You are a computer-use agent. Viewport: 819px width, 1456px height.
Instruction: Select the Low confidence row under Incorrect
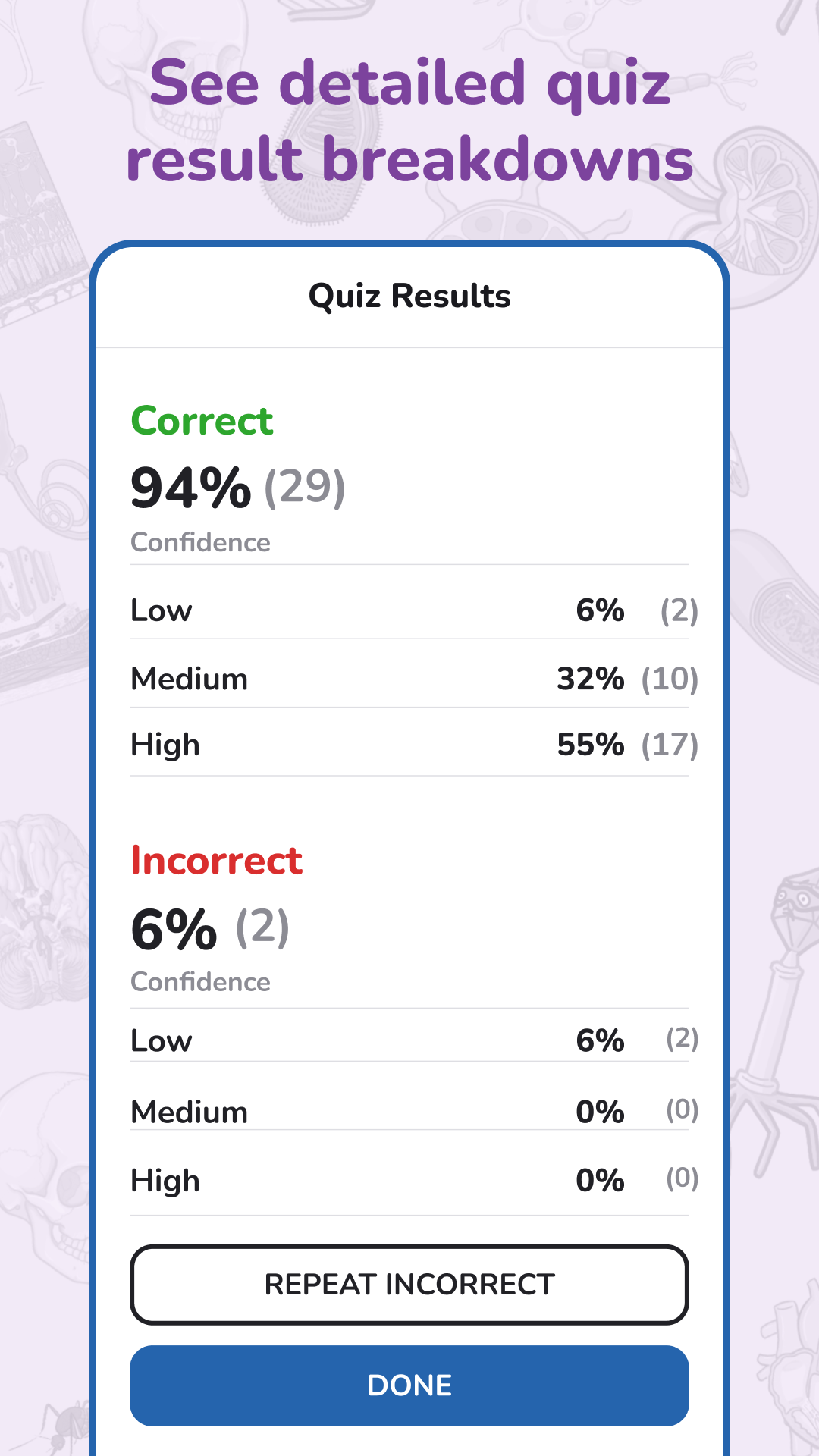pyautogui.click(x=409, y=1040)
